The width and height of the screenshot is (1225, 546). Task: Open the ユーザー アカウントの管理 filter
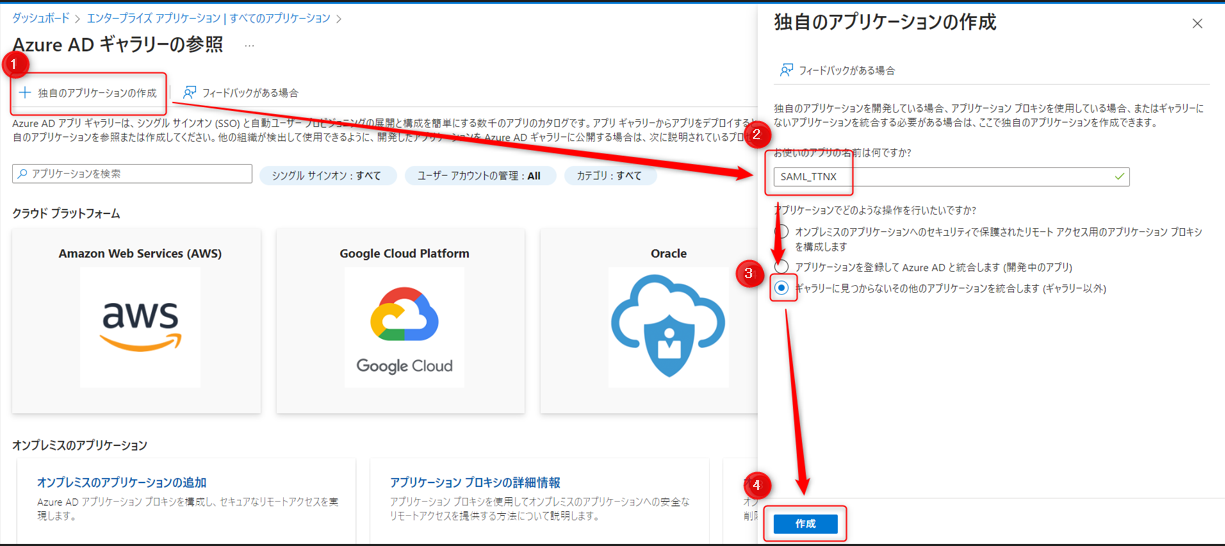(479, 176)
